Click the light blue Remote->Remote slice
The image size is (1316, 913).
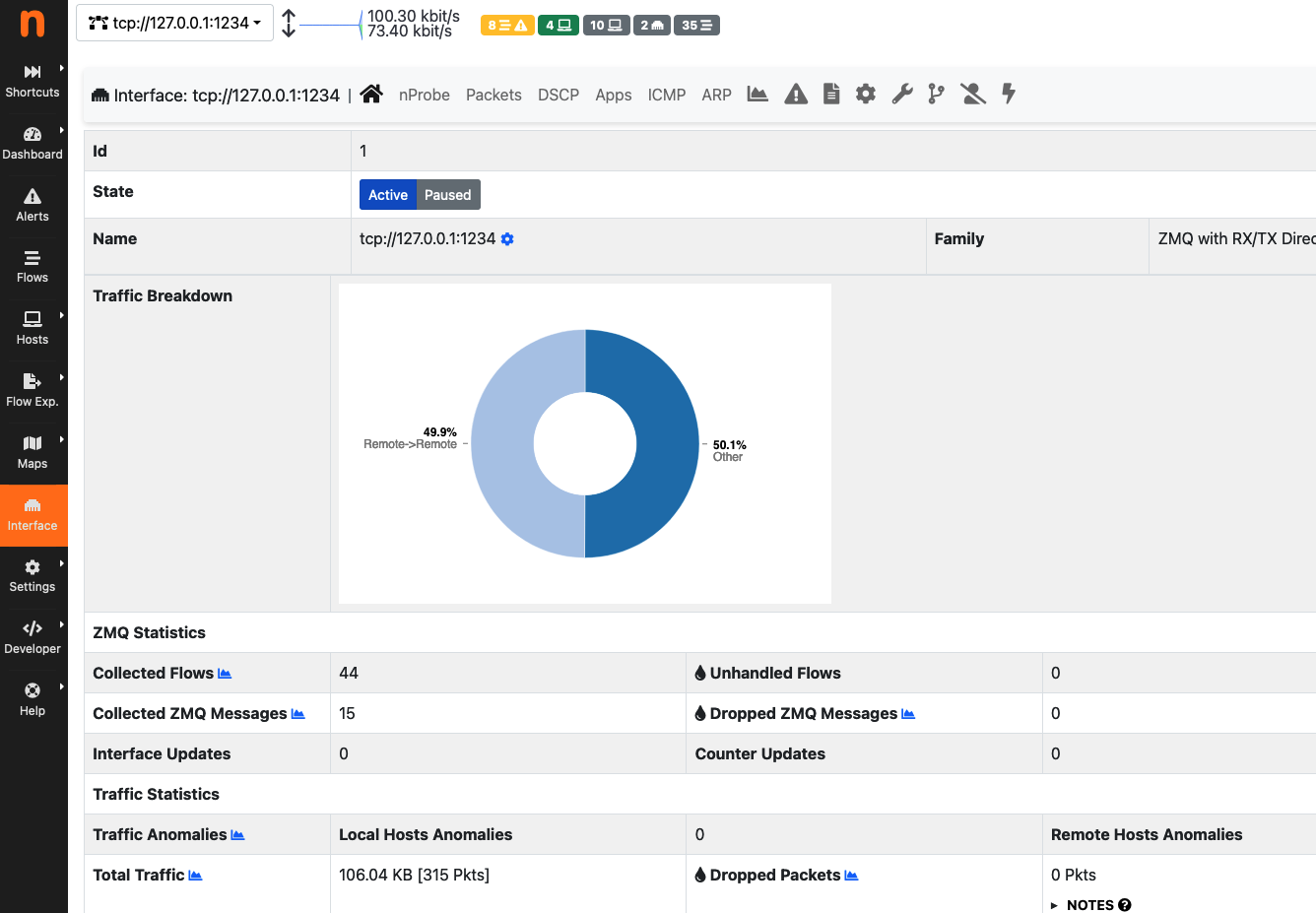(x=502, y=443)
